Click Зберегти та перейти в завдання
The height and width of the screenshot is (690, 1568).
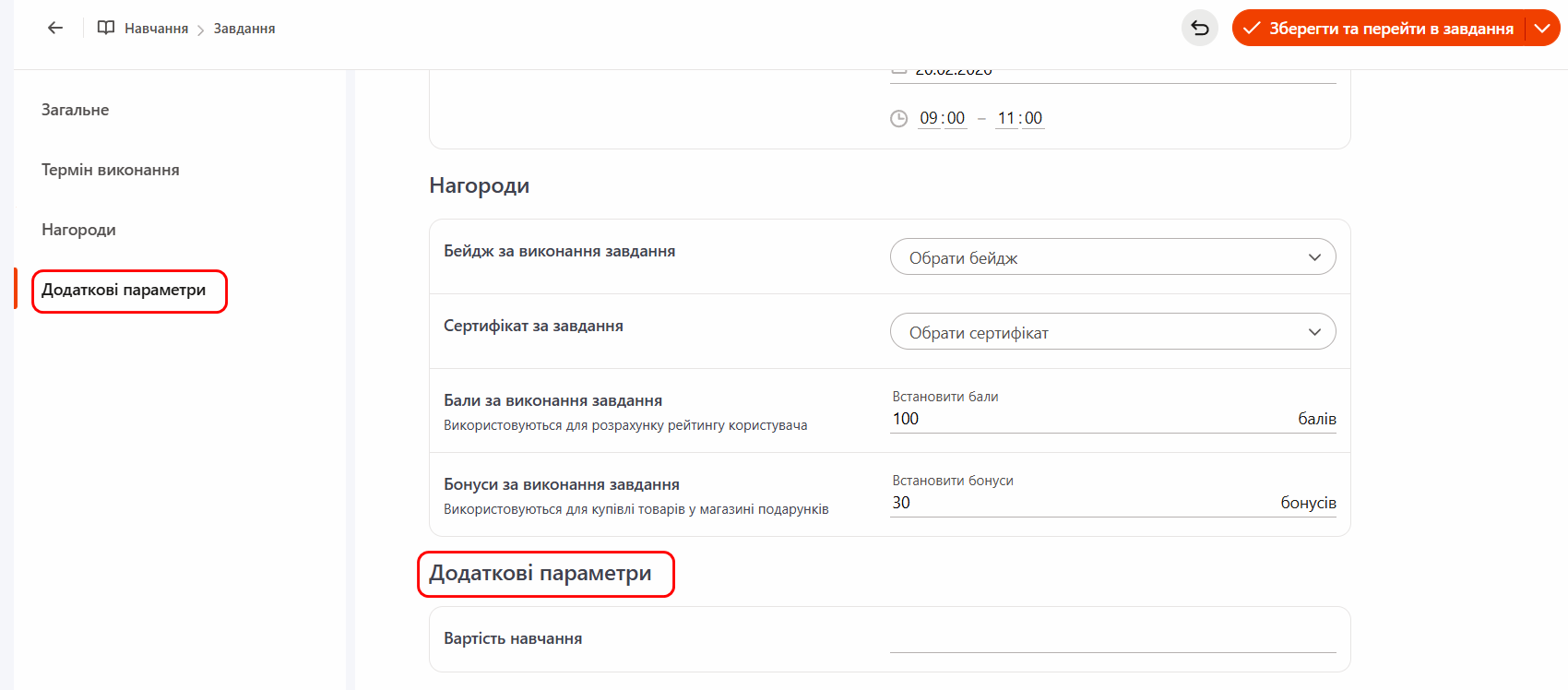tap(1380, 28)
